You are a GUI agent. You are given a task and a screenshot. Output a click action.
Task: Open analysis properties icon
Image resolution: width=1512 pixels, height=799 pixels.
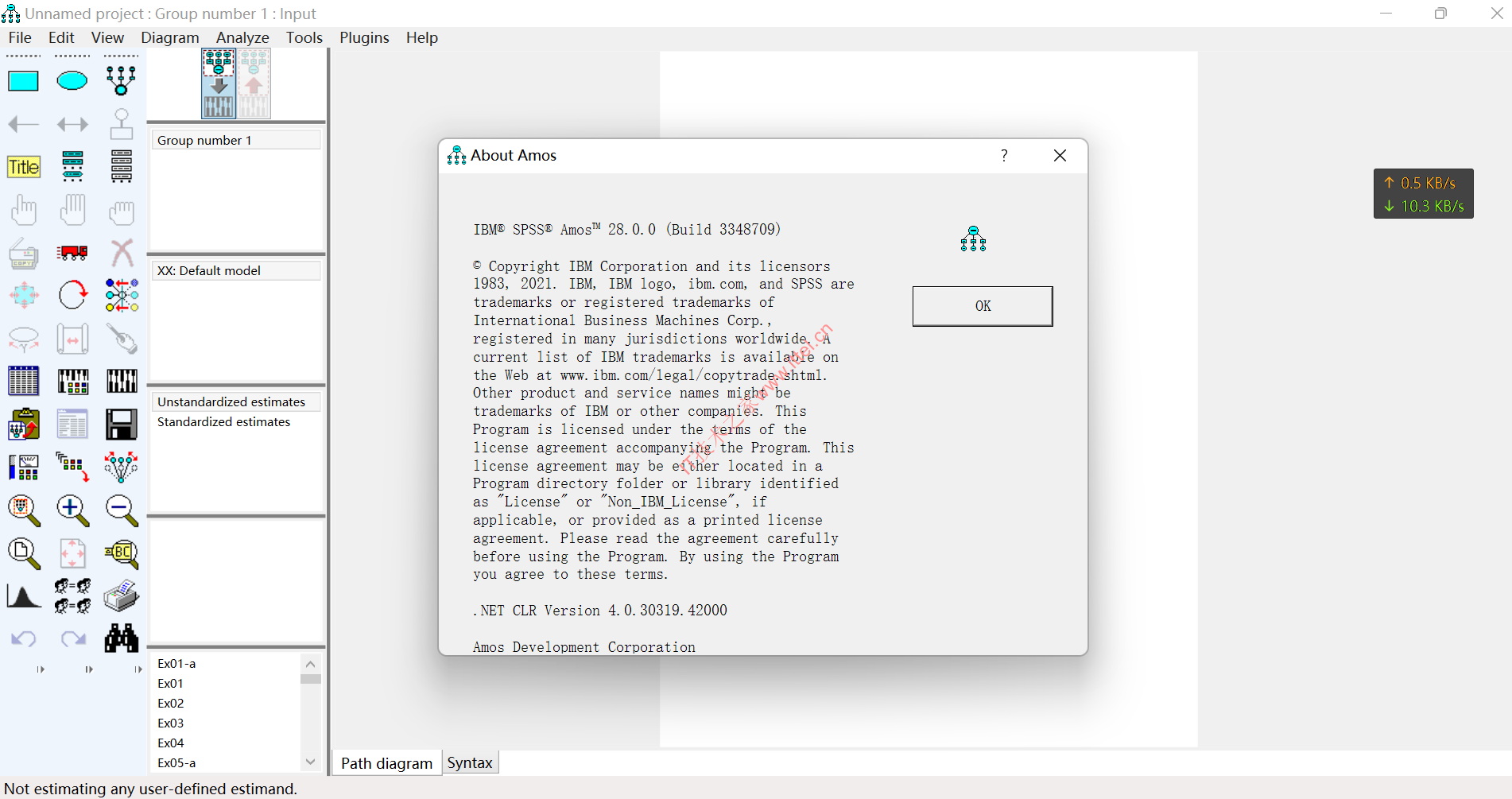(x=72, y=381)
